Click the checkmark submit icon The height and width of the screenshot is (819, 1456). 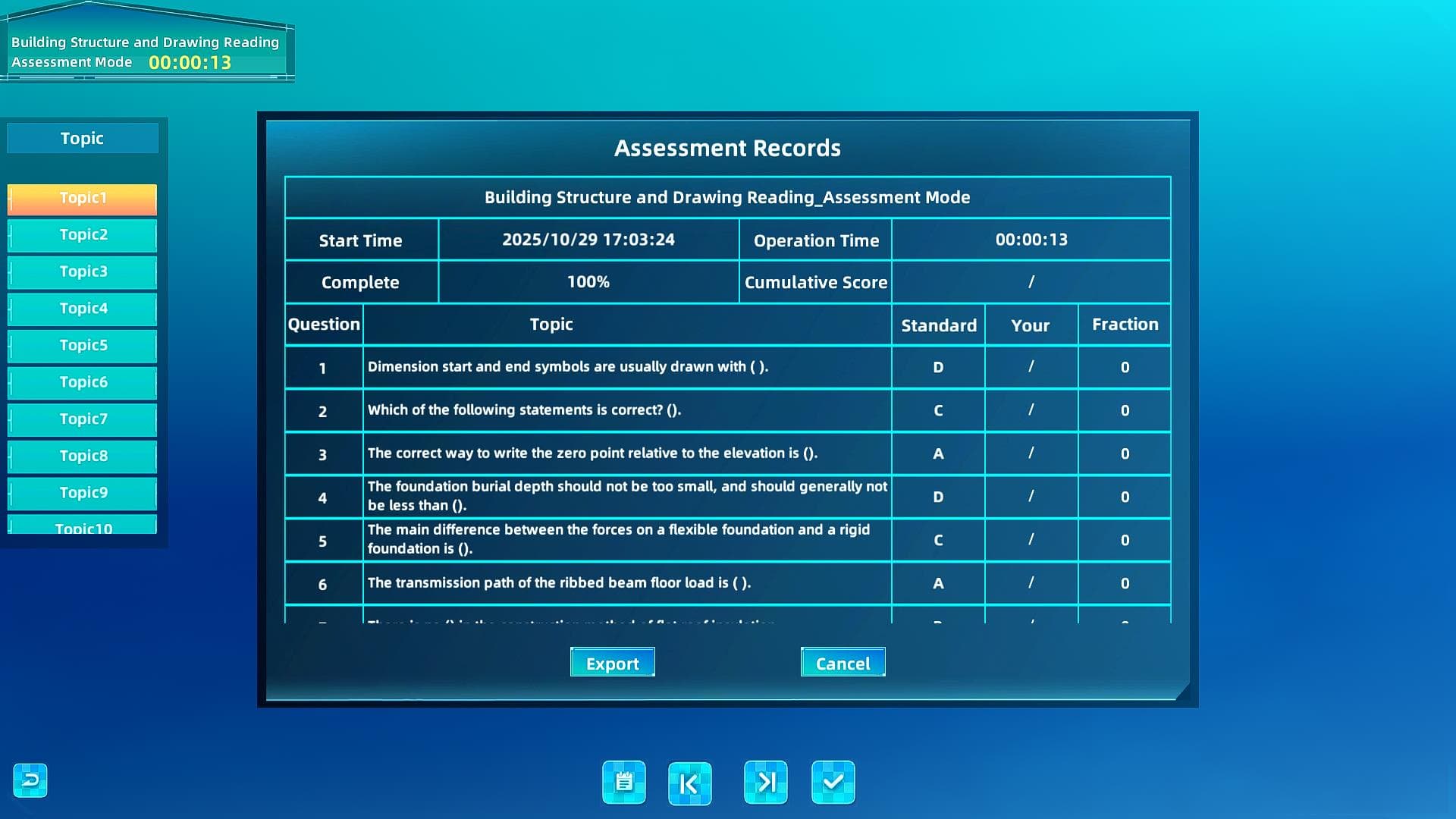(x=833, y=782)
